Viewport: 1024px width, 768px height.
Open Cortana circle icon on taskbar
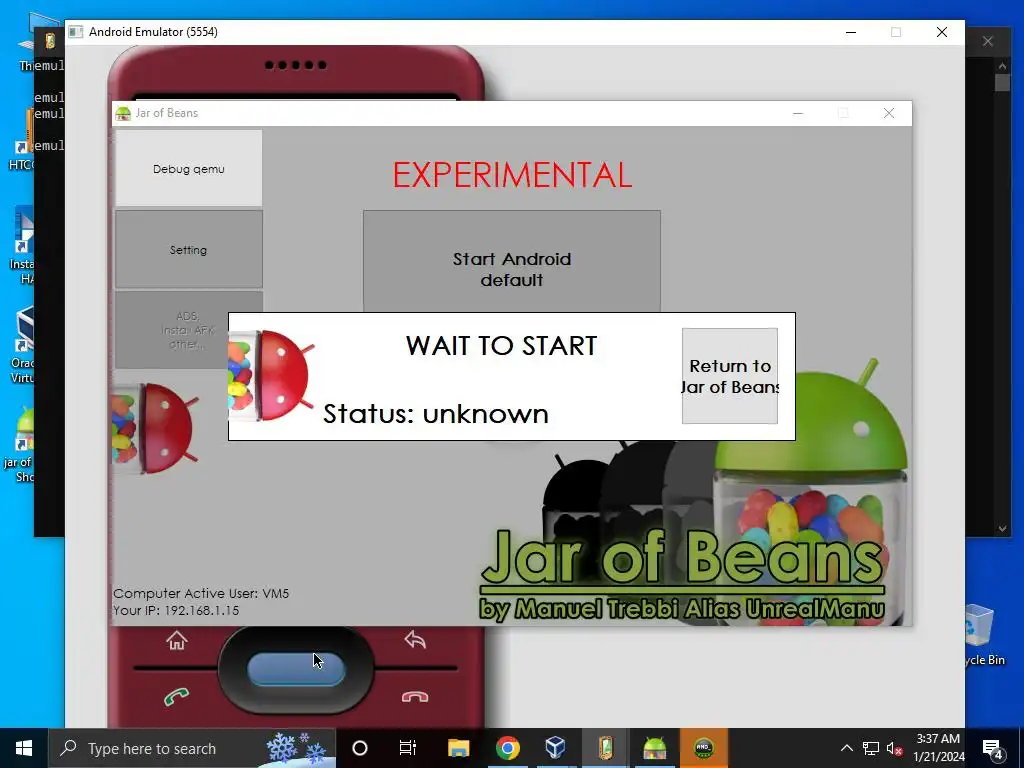(x=360, y=748)
